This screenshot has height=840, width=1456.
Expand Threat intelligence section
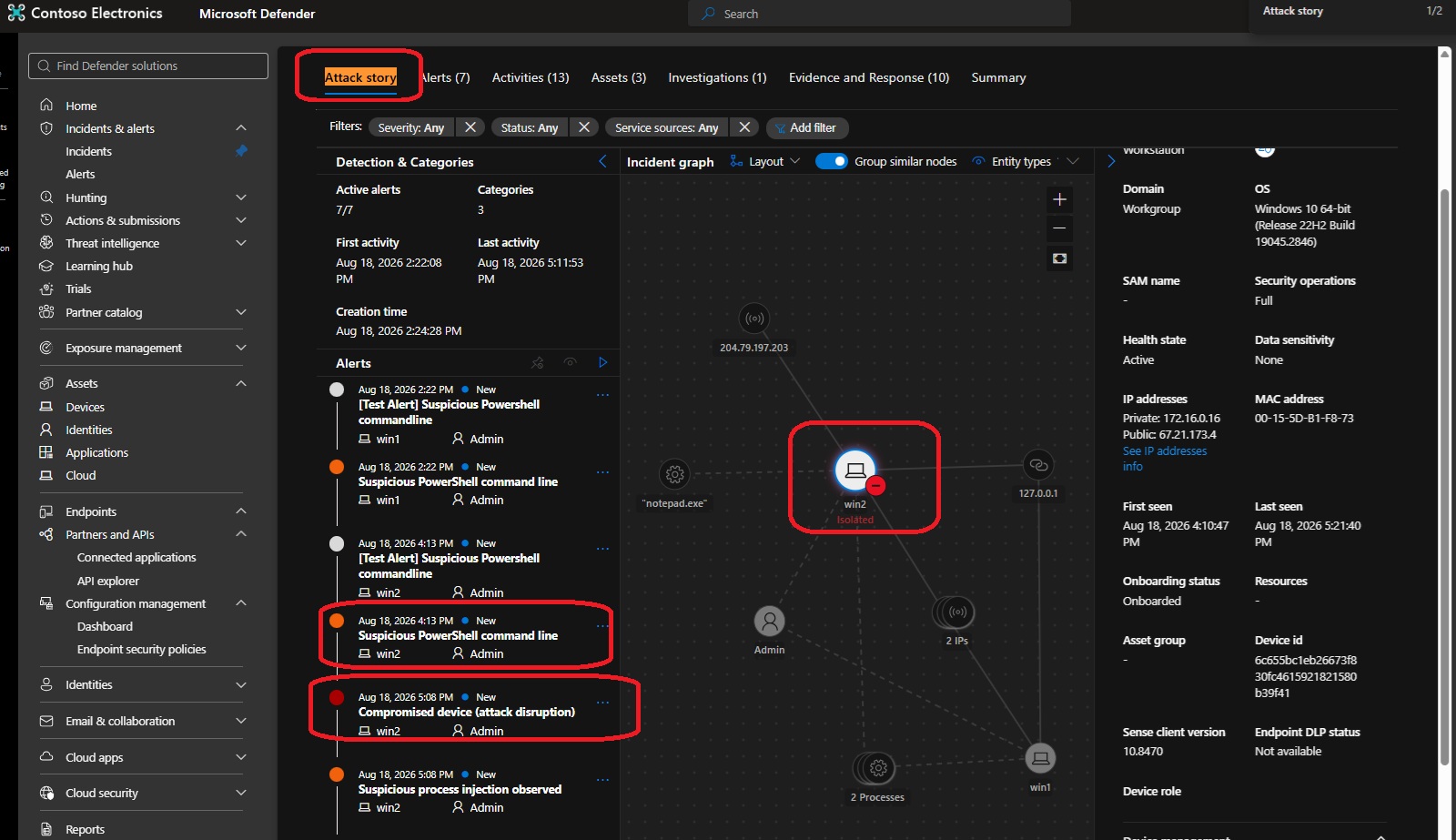coord(241,243)
